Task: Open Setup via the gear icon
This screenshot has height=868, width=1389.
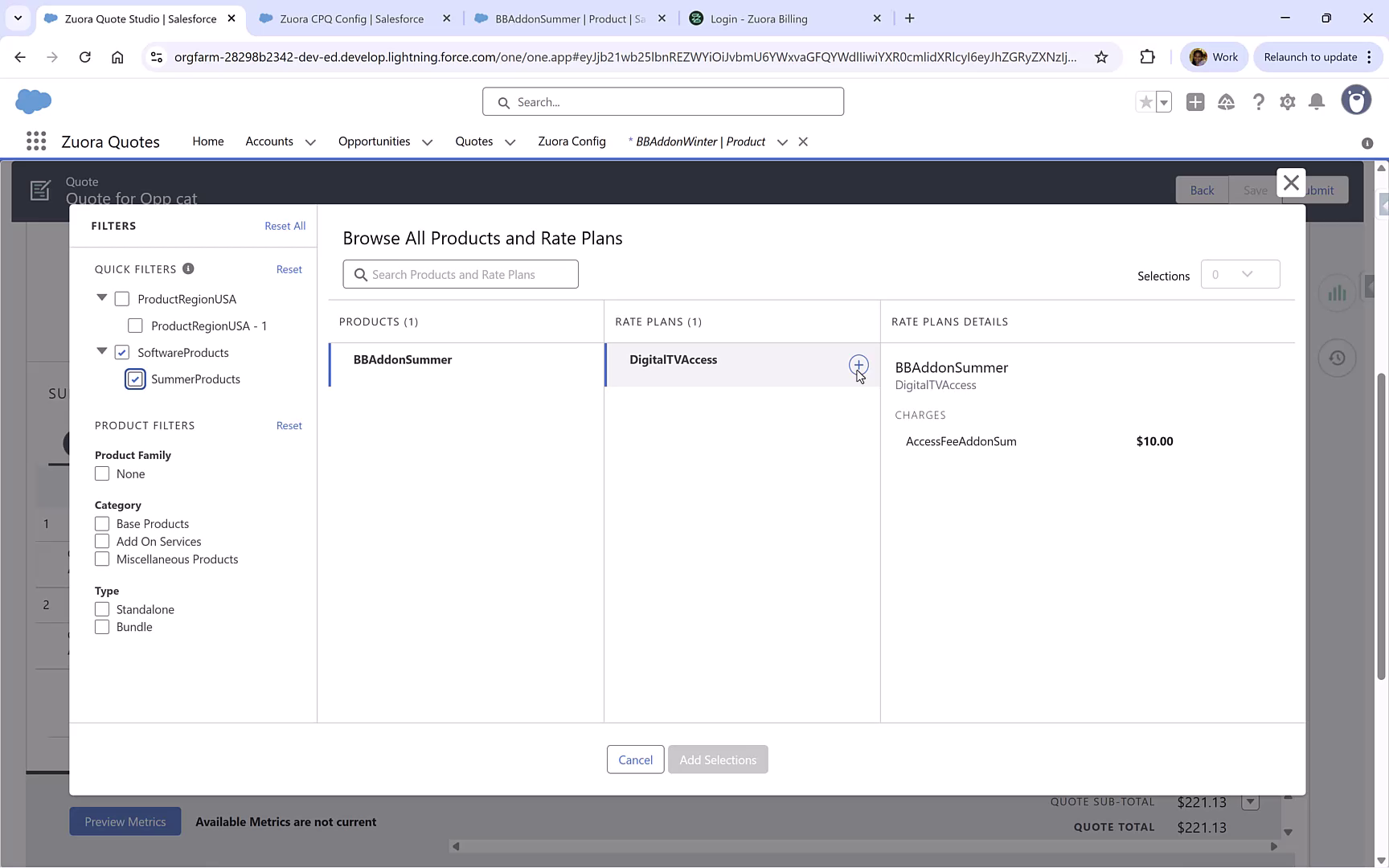Action: 1287,102
